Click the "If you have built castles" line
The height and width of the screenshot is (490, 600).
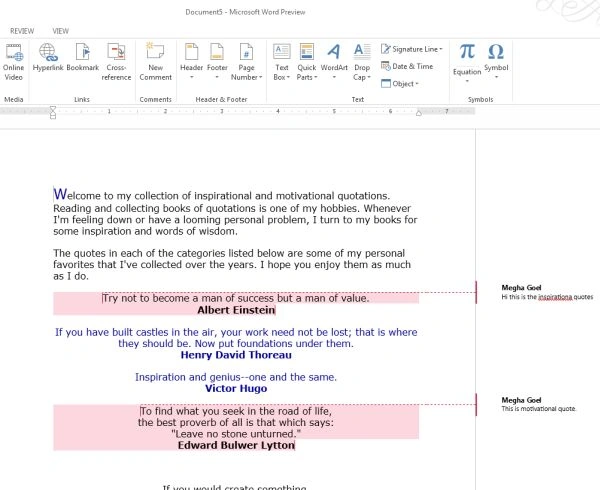coord(236,332)
